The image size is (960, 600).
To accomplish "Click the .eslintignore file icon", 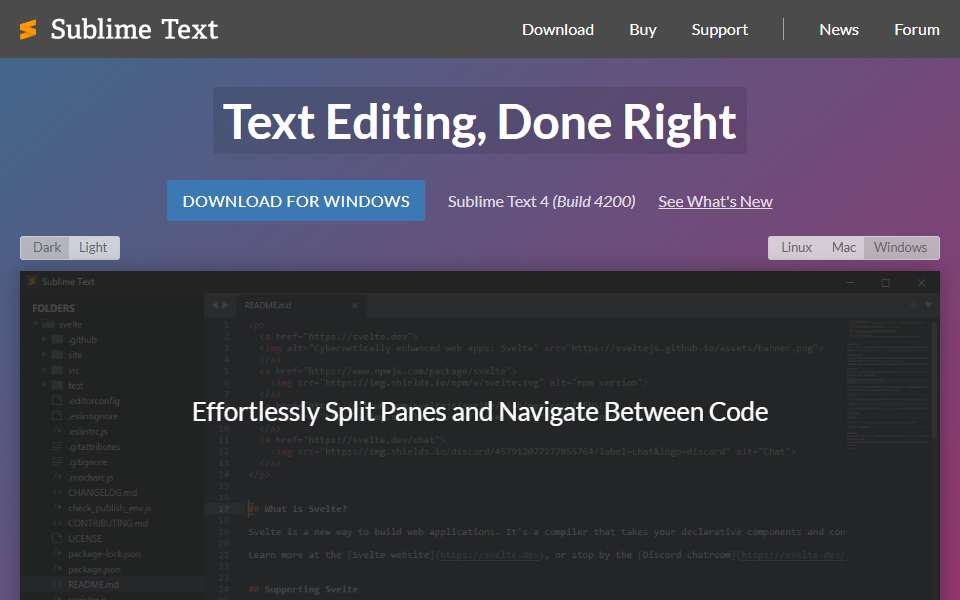I will coord(58,416).
